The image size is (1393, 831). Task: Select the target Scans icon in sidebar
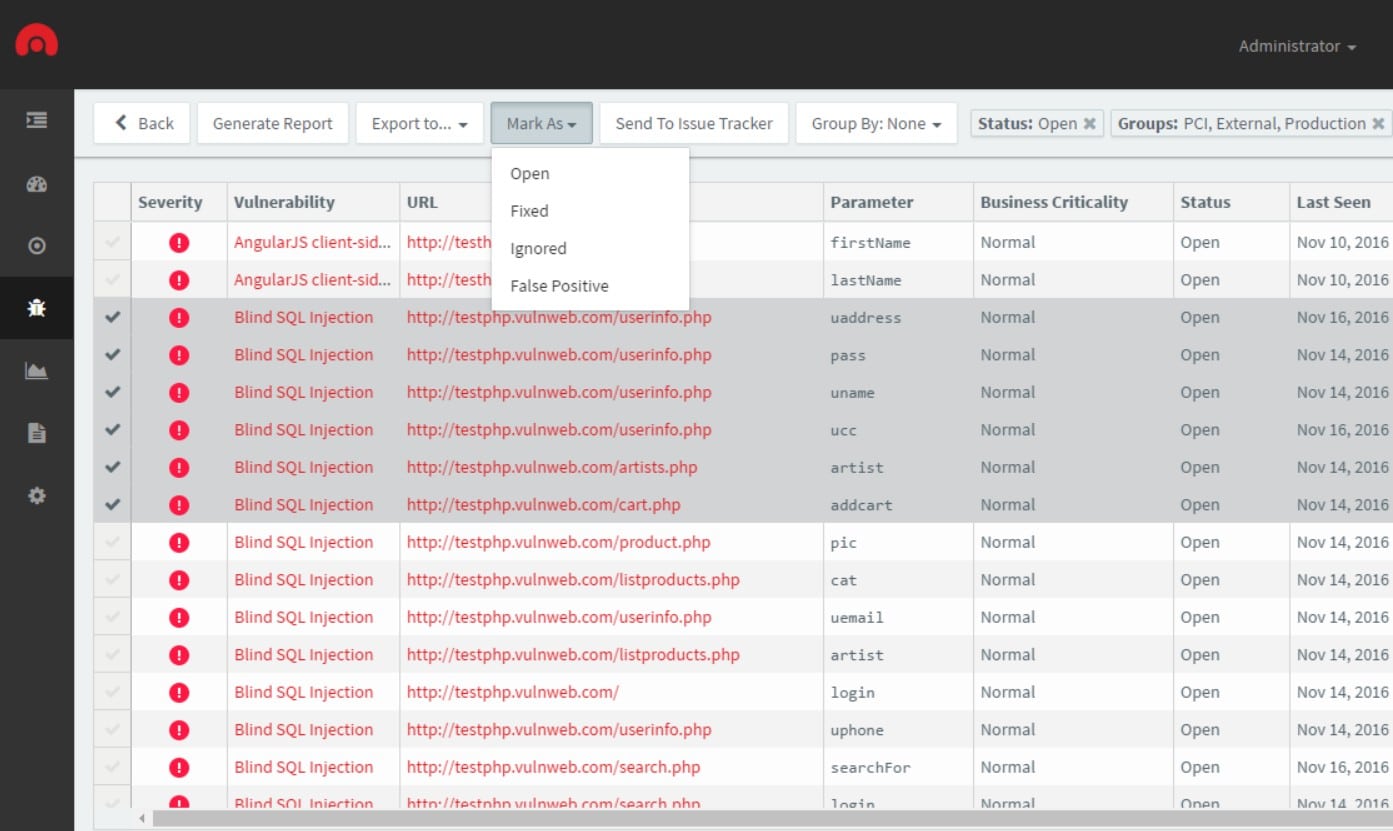[x=36, y=245]
